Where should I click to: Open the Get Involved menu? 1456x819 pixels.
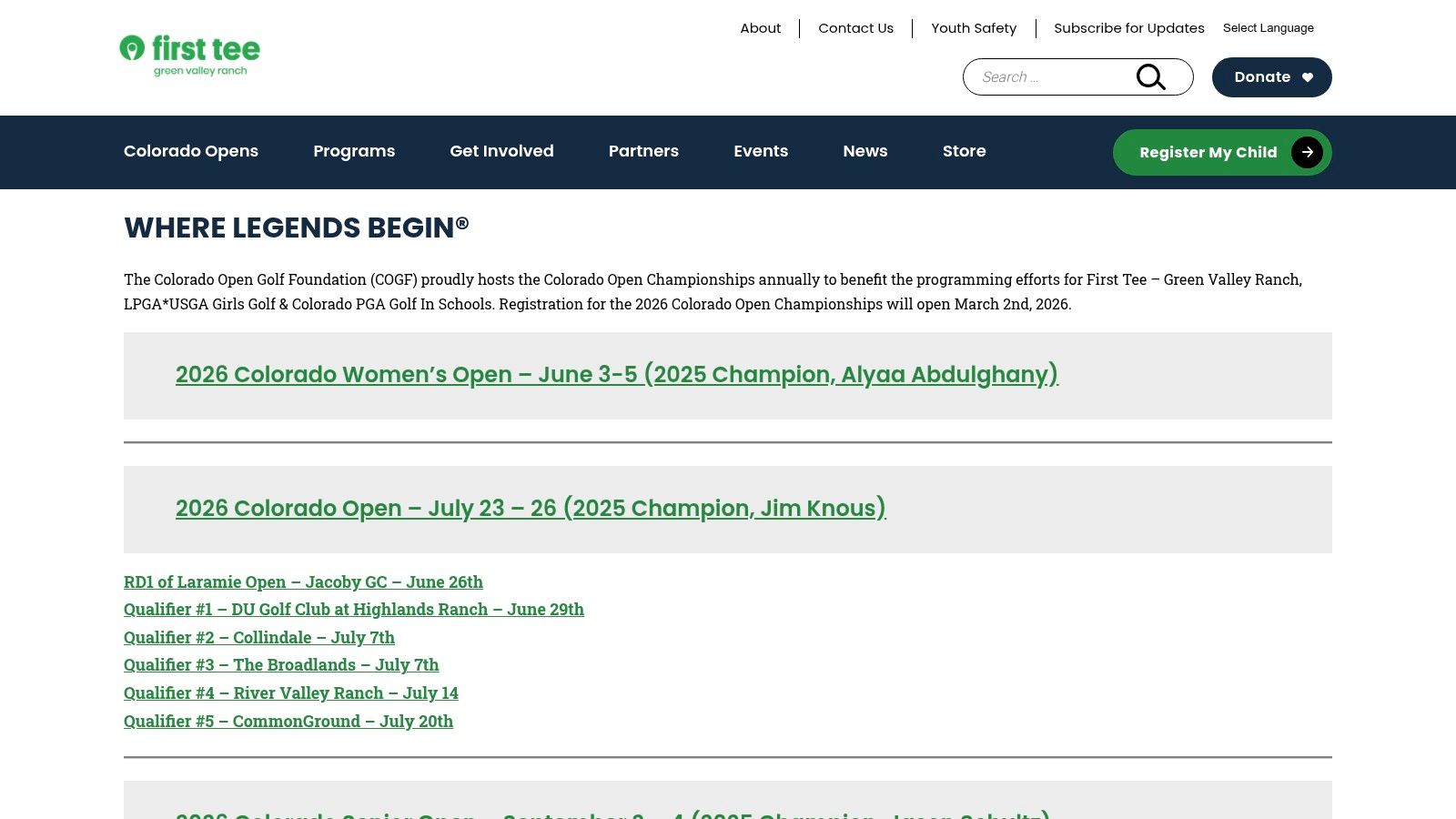(501, 151)
